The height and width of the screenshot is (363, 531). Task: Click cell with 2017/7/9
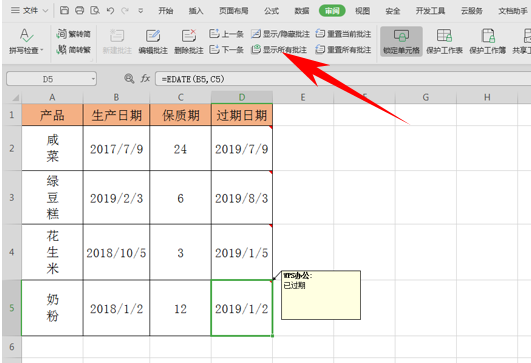116,148
